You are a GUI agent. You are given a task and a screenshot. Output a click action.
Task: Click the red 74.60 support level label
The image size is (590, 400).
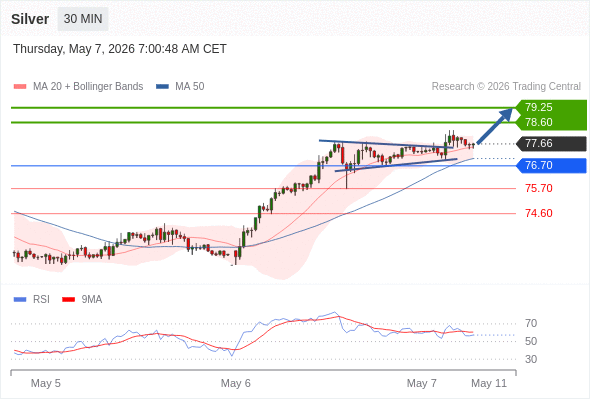(539, 213)
